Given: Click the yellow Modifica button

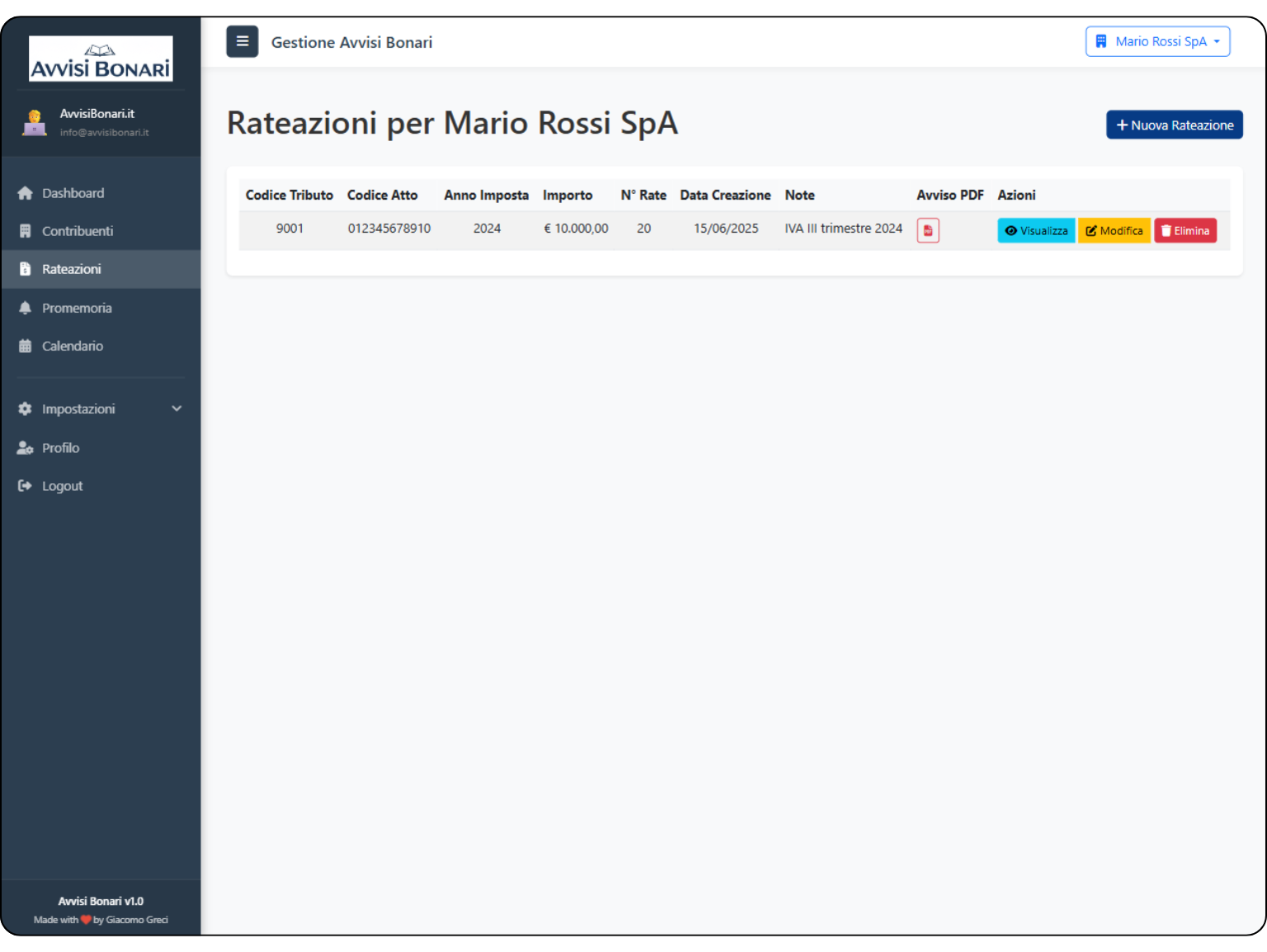Looking at the screenshot, I should (x=1114, y=231).
